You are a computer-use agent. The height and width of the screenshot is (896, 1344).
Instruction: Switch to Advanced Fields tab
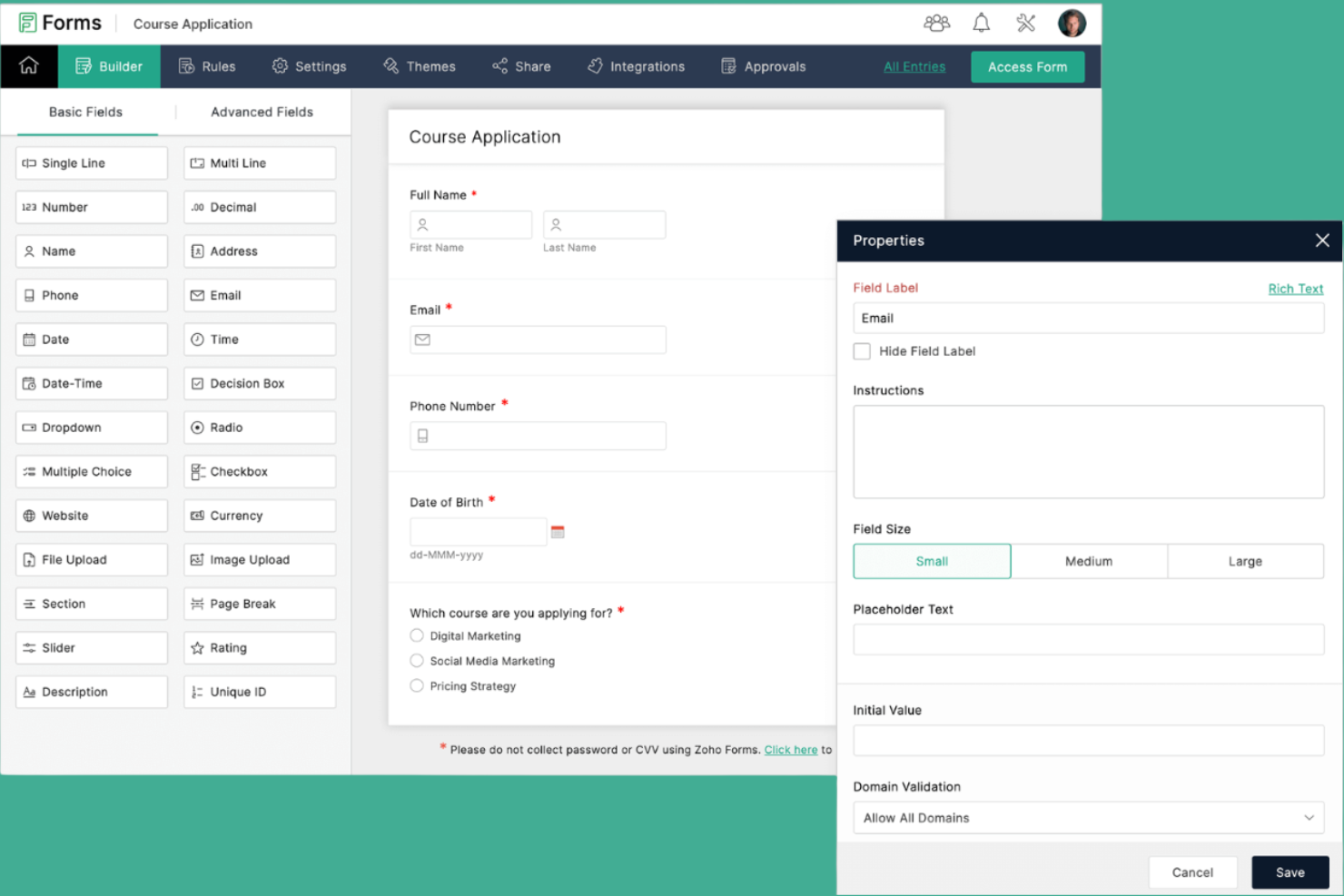point(262,112)
